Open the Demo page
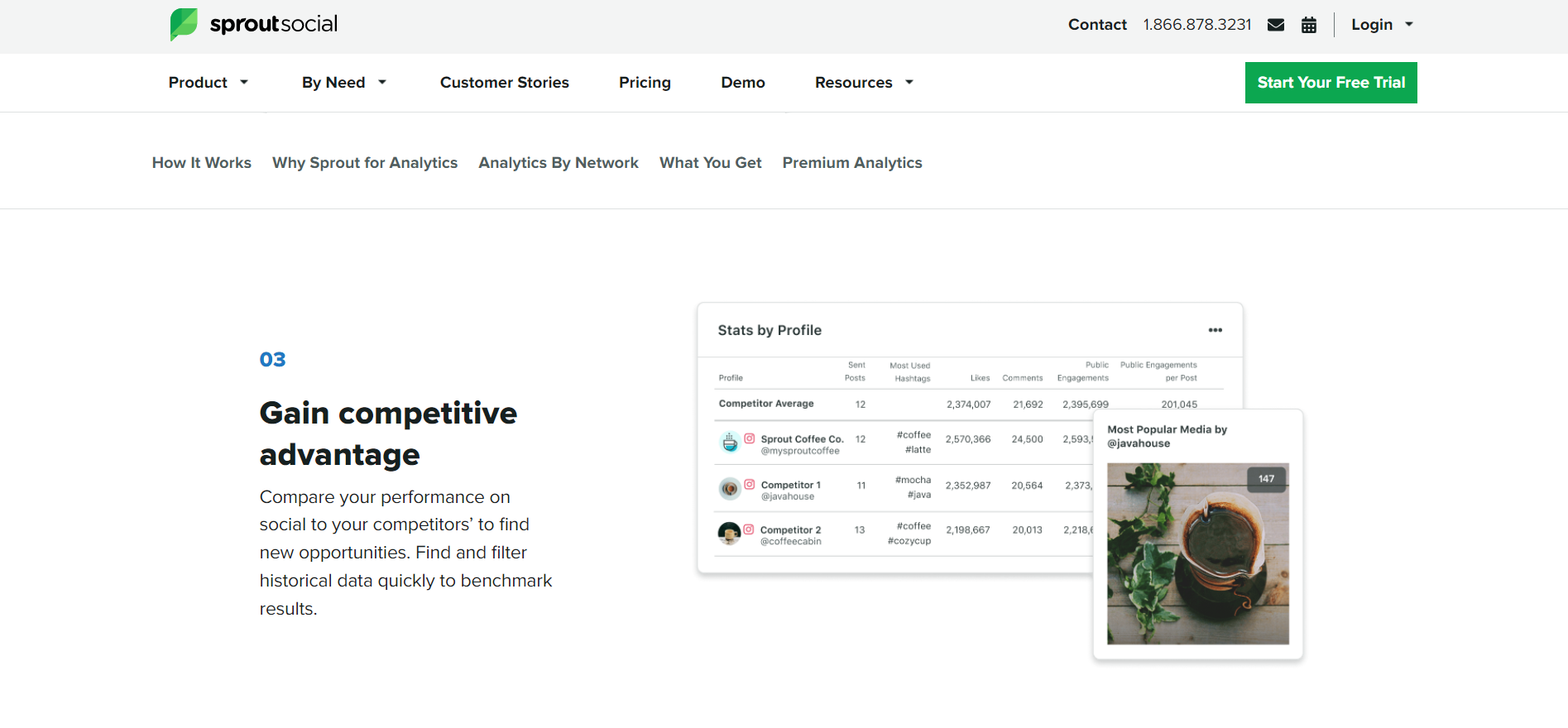 pyautogui.click(x=743, y=83)
